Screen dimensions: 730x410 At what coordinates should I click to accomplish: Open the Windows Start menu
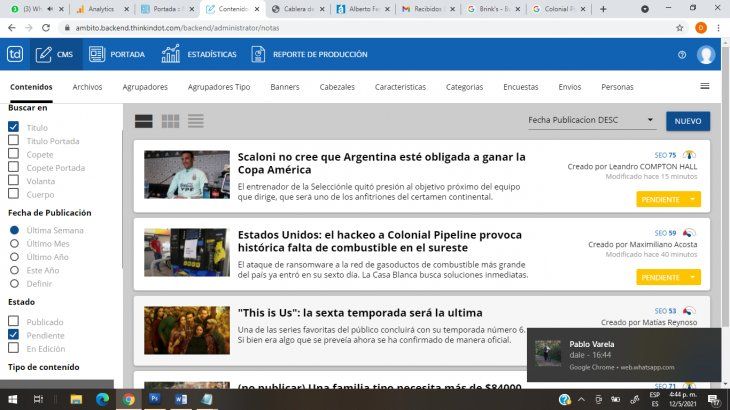(13, 399)
